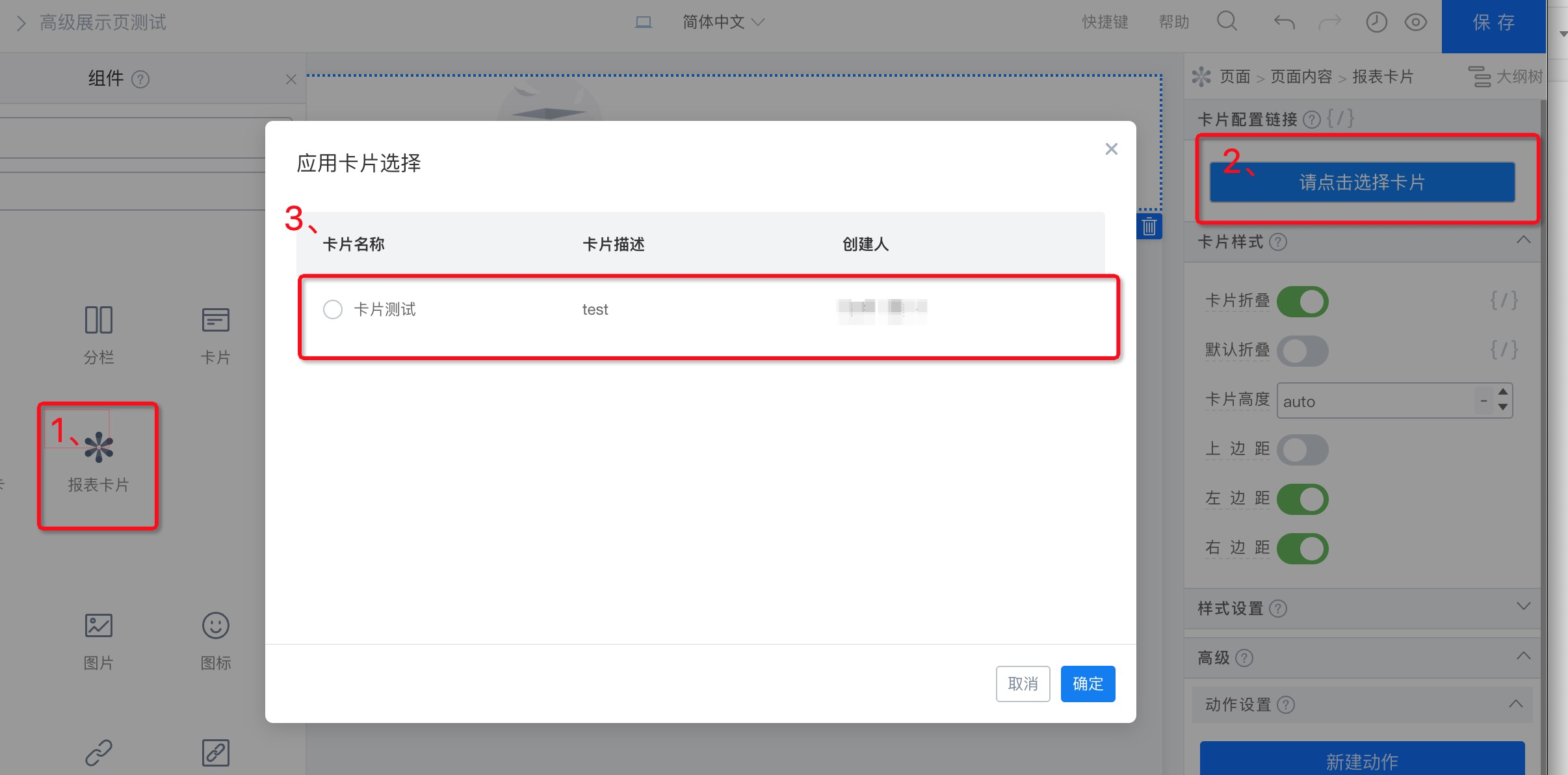The width and height of the screenshot is (1568, 775).
Task: Click the 帮助 menu item
Action: tap(1173, 23)
